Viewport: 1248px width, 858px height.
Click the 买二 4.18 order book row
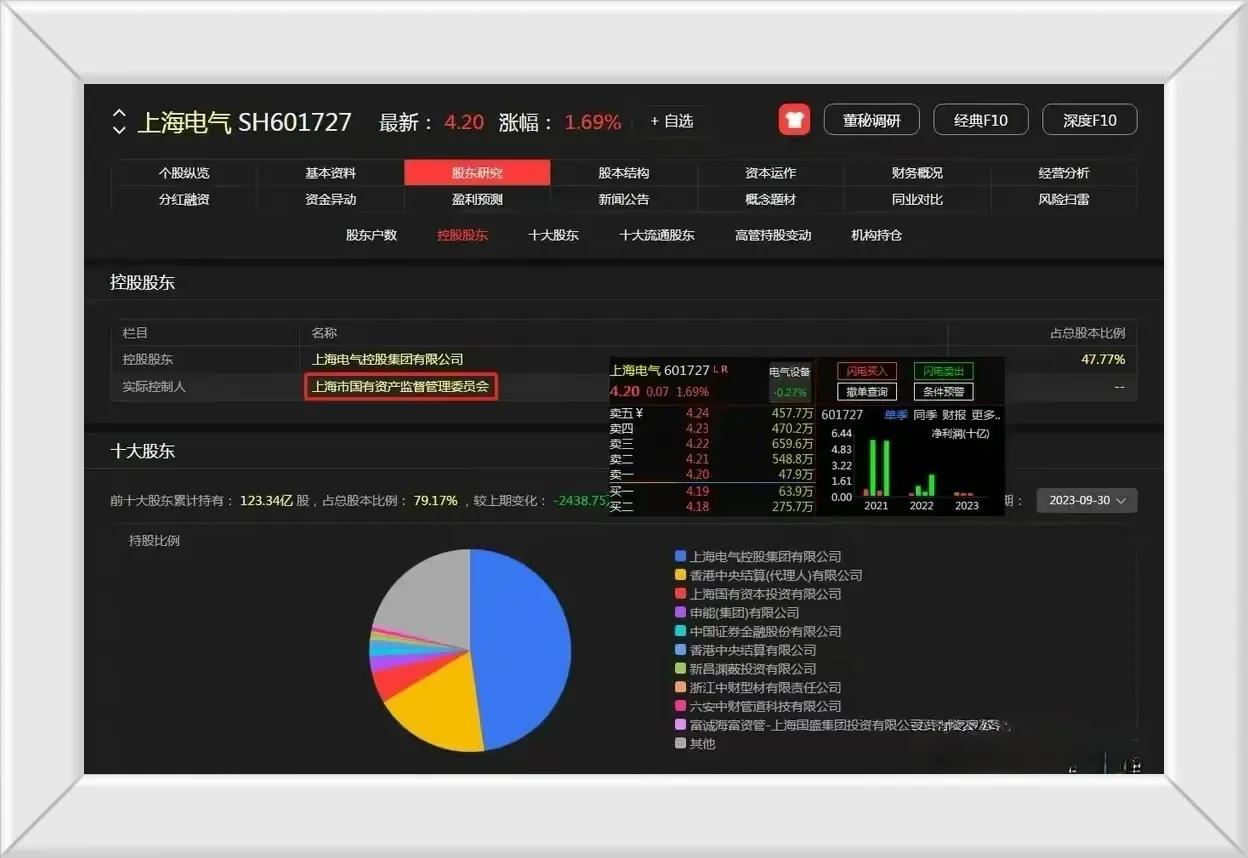[711, 507]
